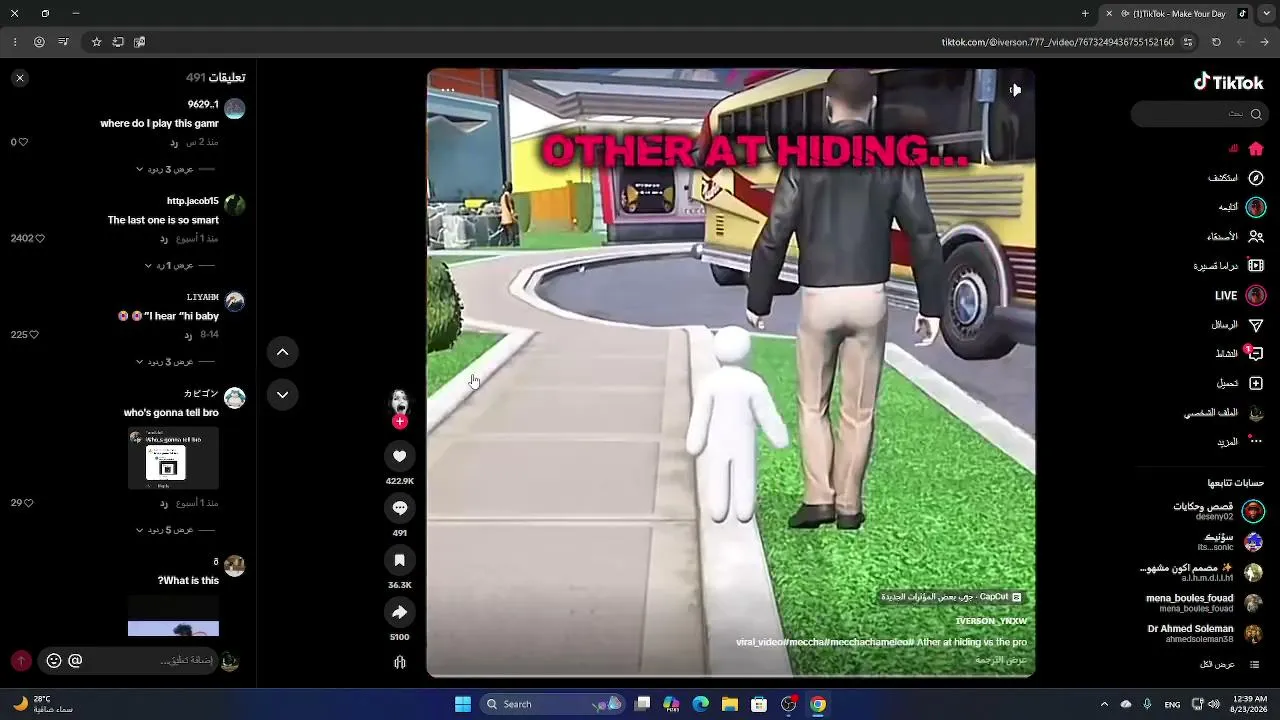
Task: Post comment with red arrow button
Action: [x=21, y=661]
